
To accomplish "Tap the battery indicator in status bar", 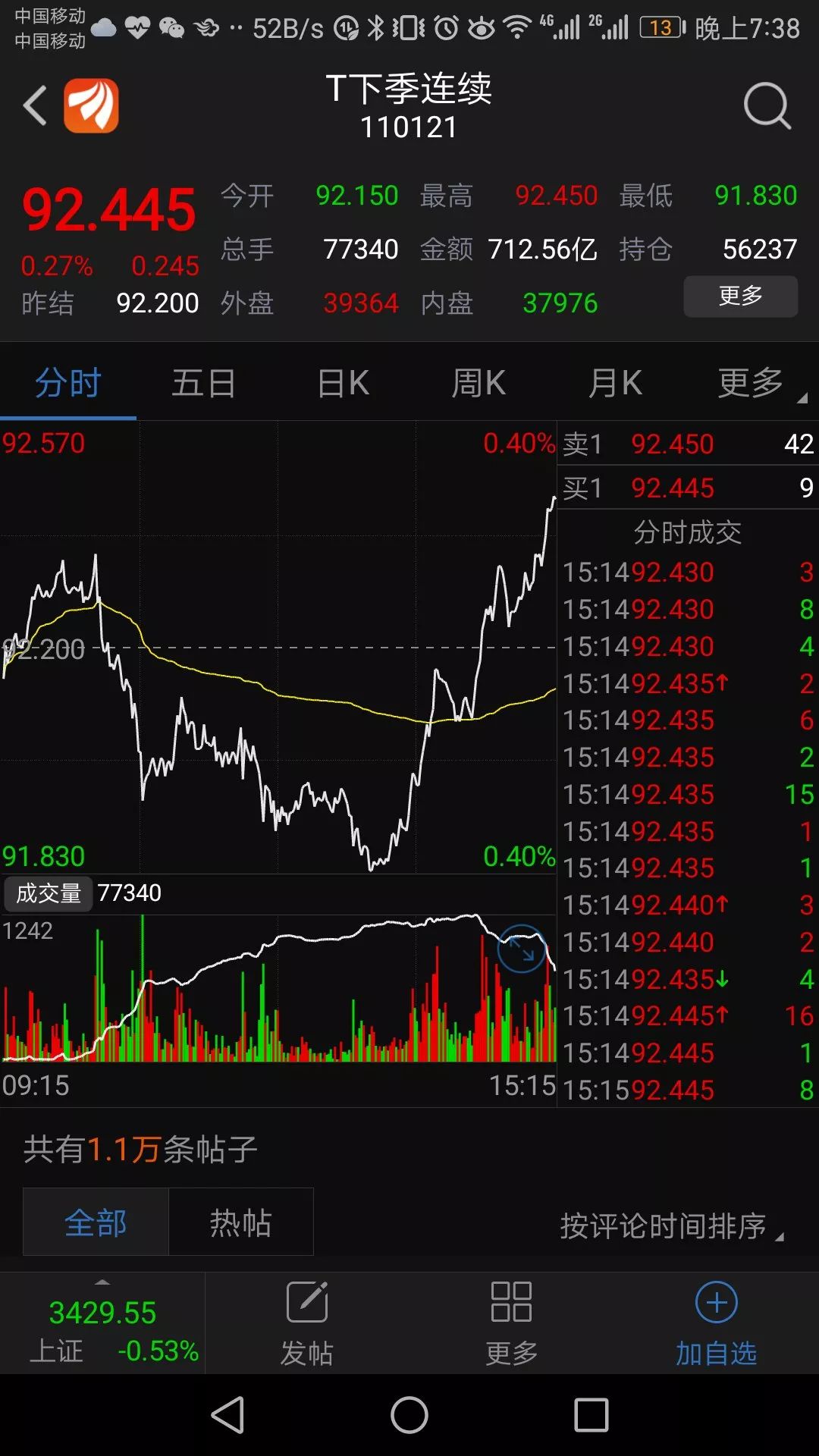I will tap(662, 28).
